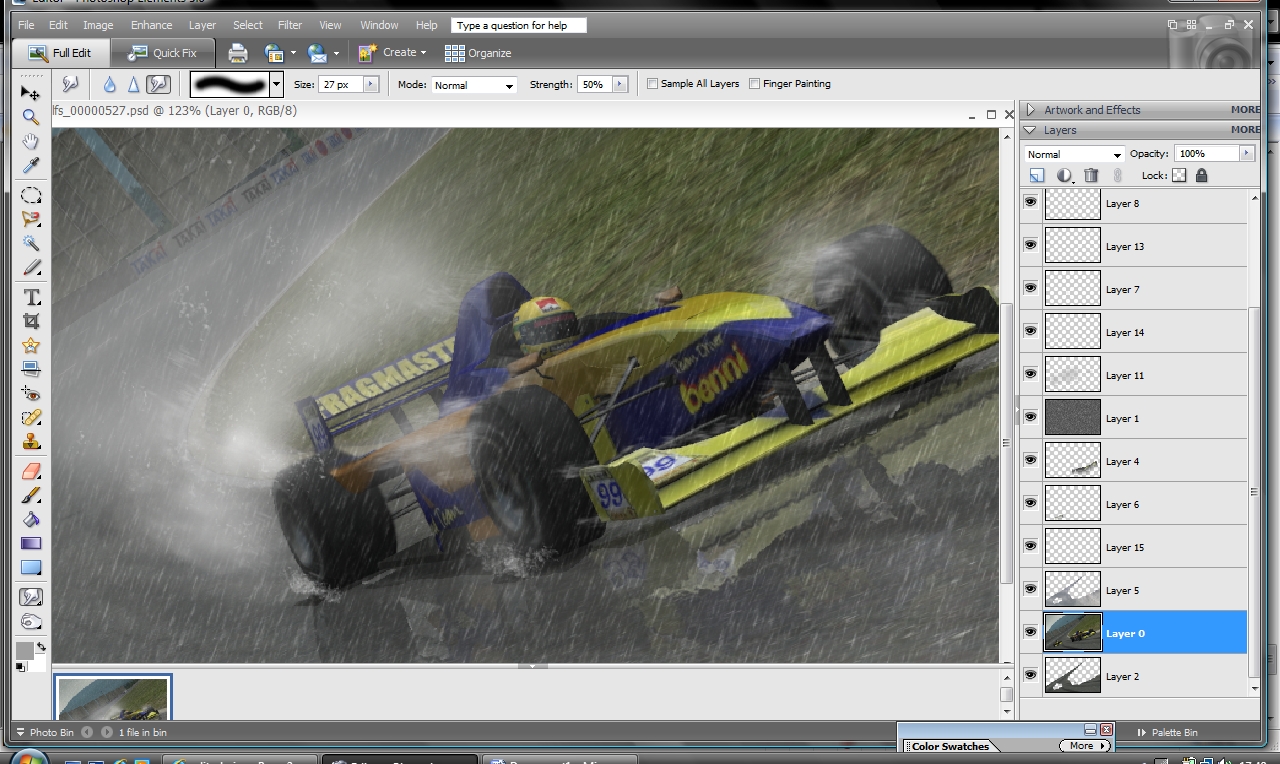Viewport: 1280px width, 764px height.
Task: Click in the help search field
Action: 518,25
